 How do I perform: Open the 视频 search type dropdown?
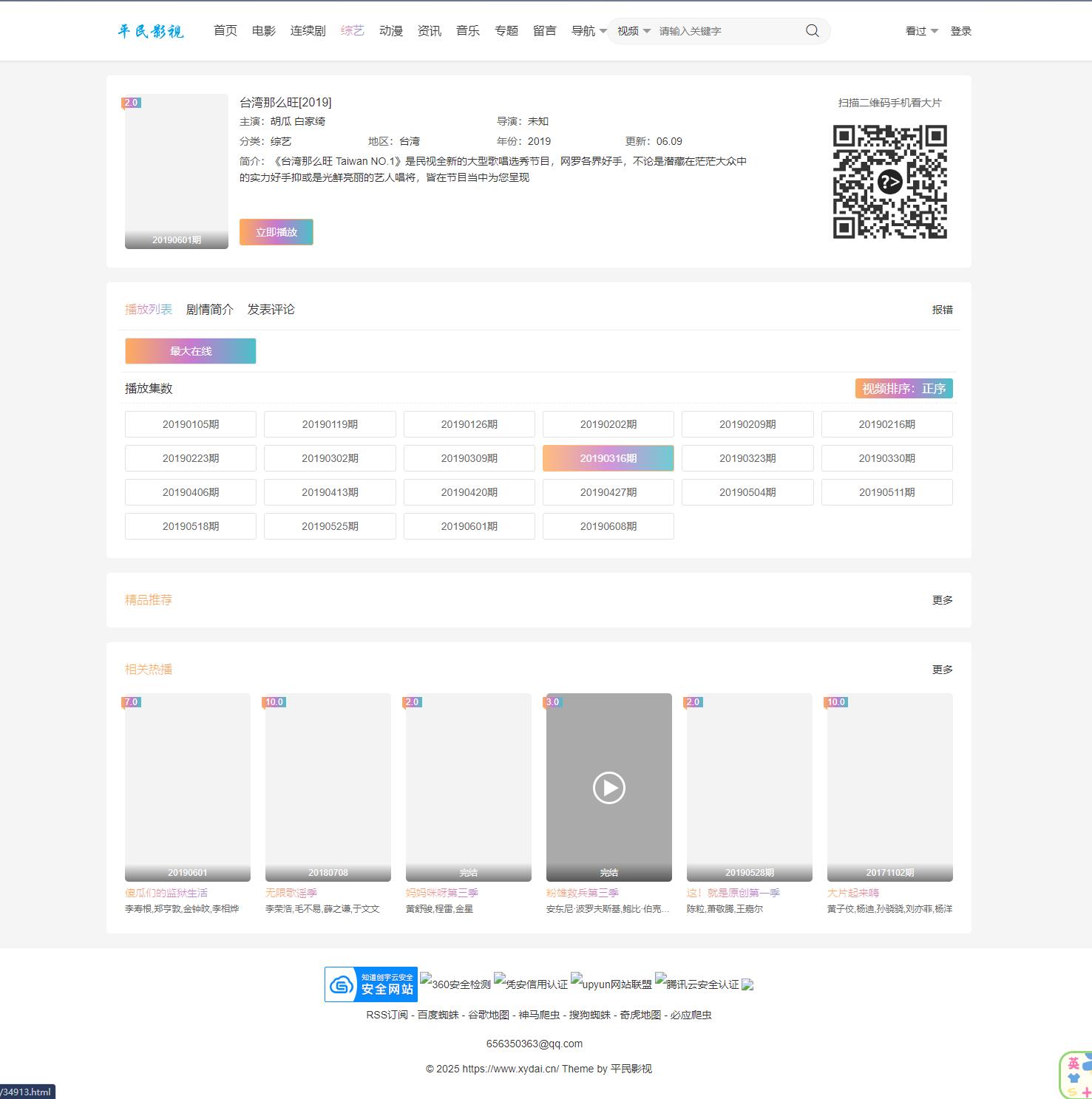point(634,31)
